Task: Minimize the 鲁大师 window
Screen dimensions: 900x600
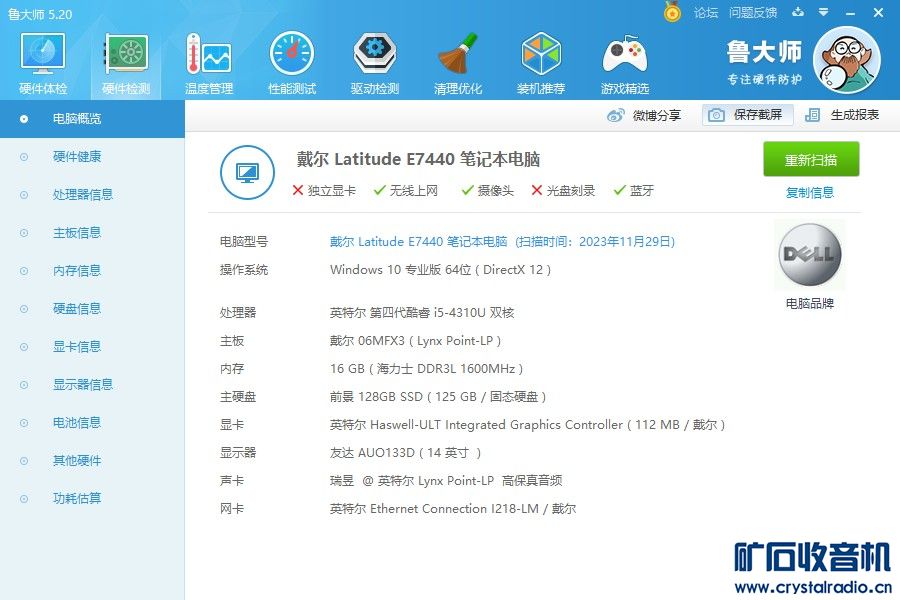Action: pos(851,13)
